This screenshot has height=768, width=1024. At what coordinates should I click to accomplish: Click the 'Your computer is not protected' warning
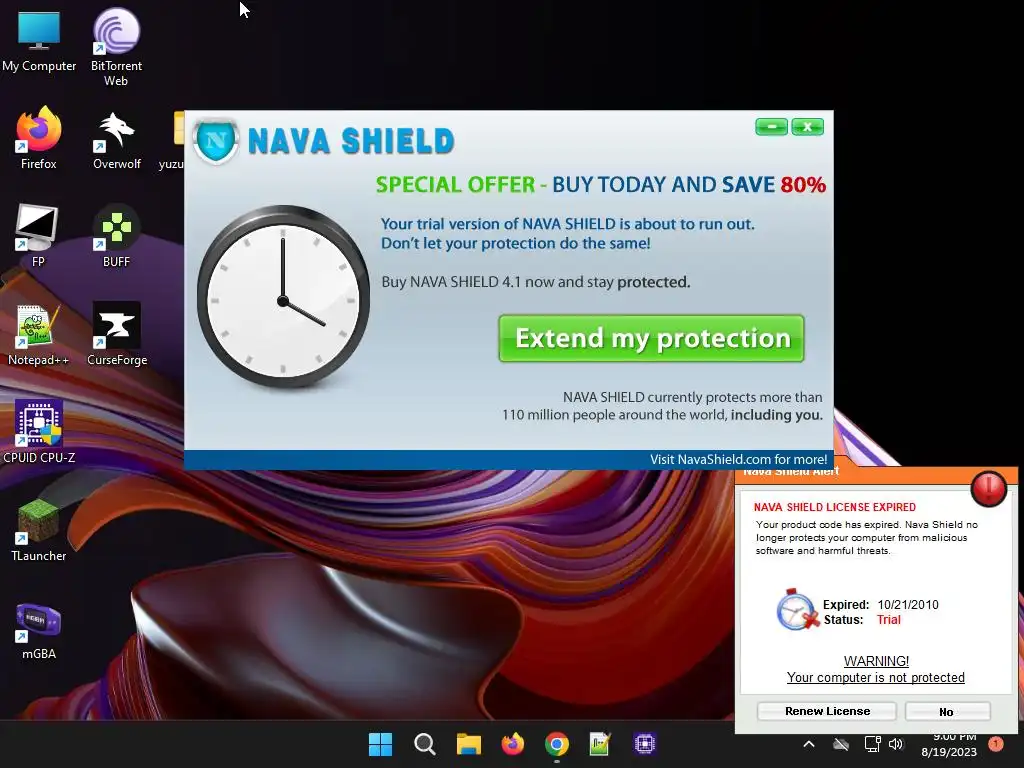point(875,677)
